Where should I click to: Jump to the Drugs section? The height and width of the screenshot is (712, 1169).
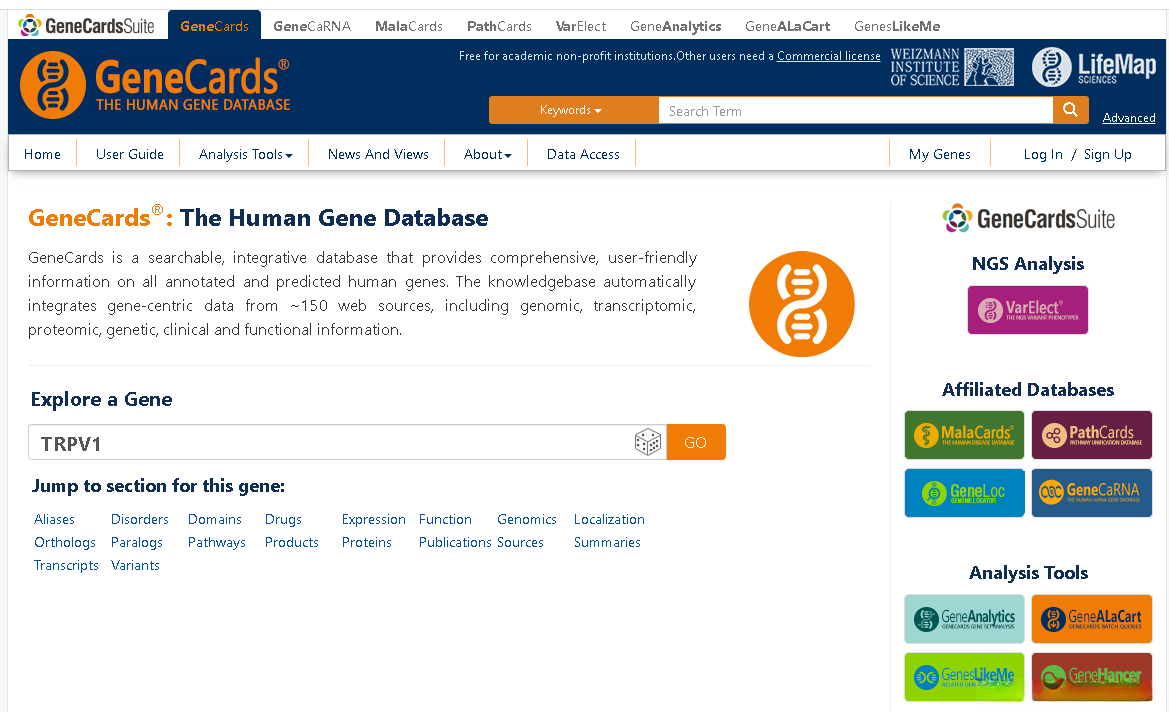(283, 519)
